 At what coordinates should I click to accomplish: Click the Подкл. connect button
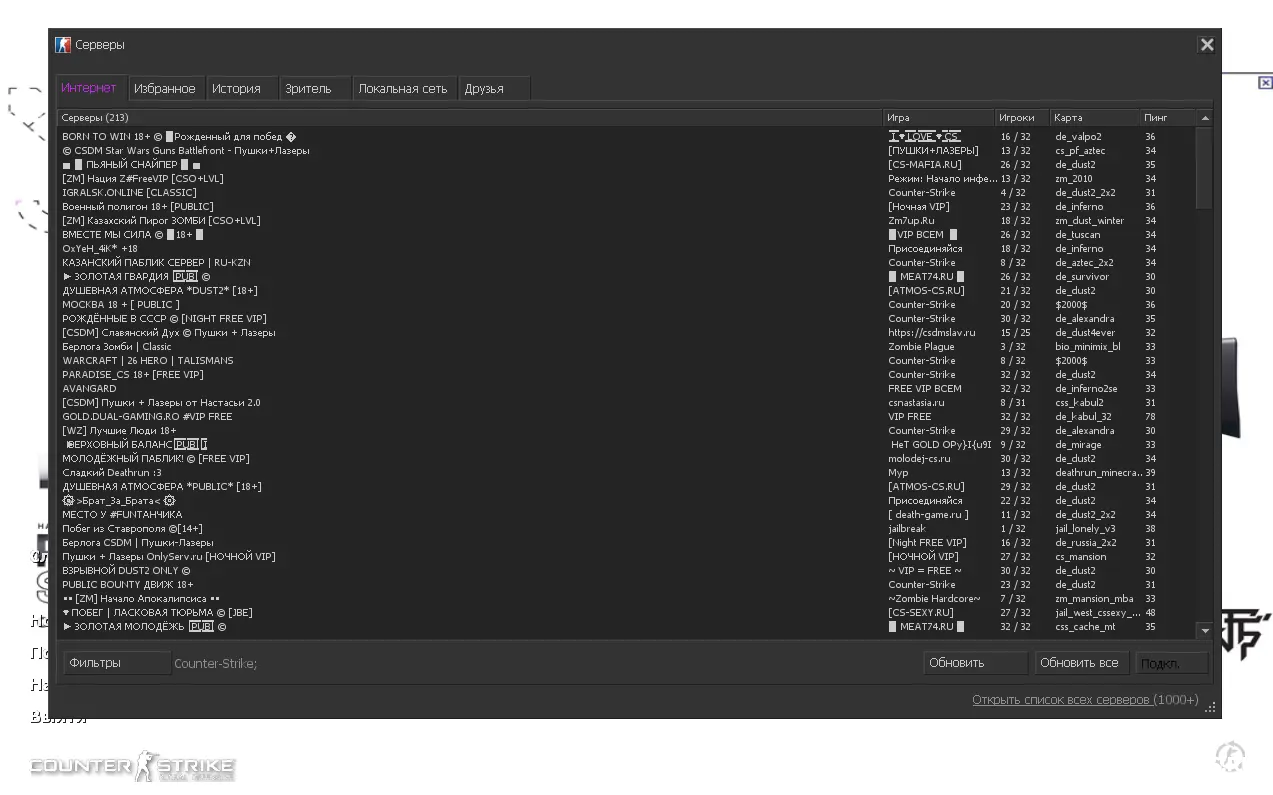pyautogui.click(x=1172, y=663)
